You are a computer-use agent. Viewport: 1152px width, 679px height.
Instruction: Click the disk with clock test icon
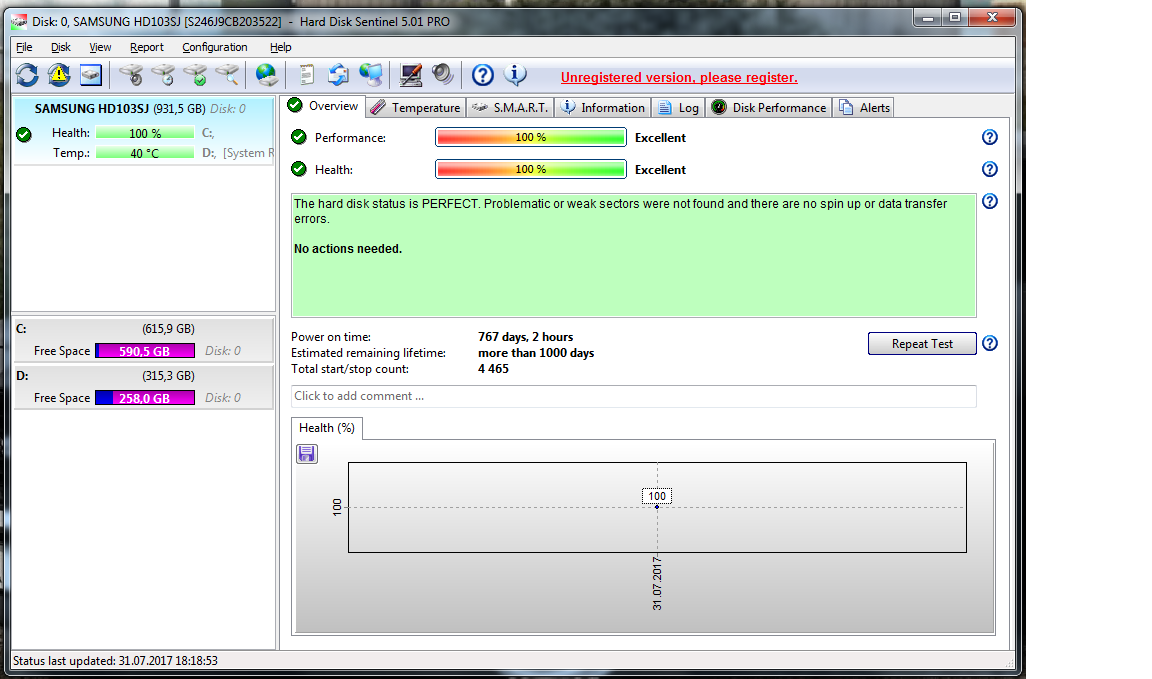tap(163, 75)
